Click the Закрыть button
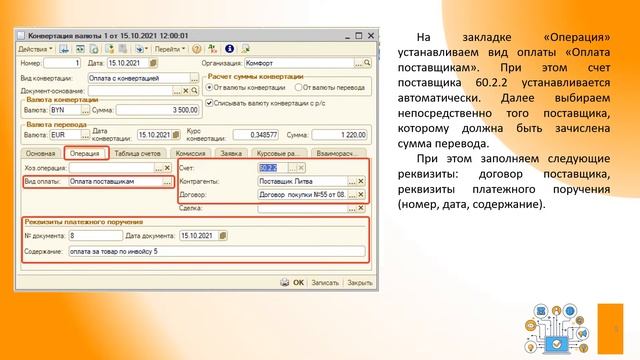Viewport: 640px width, 360px height. point(360,282)
